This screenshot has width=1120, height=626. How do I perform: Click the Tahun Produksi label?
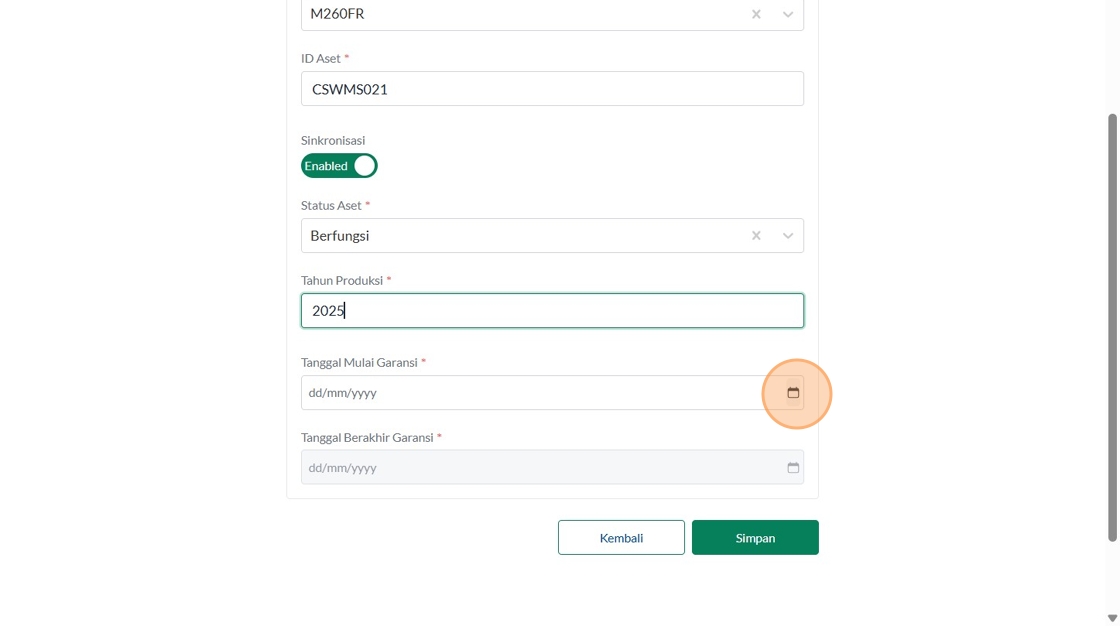pos(342,281)
